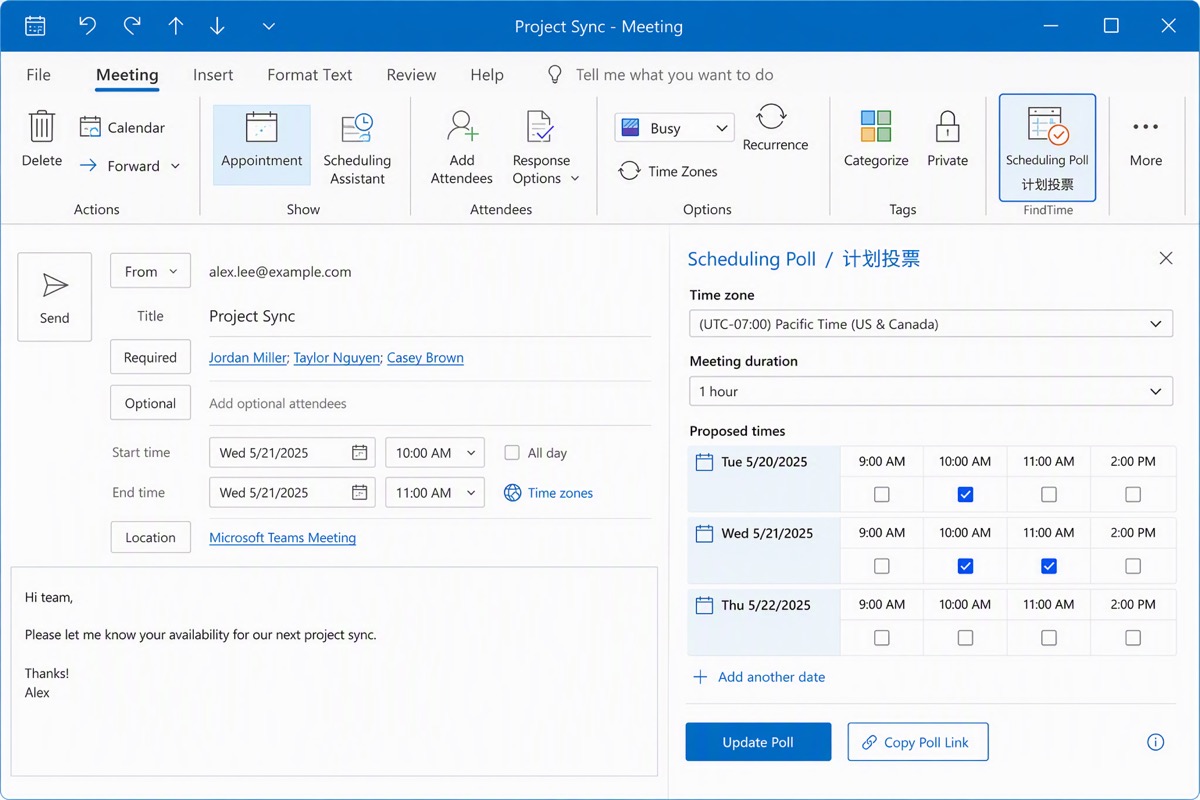The image size is (1200, 800).
Task: Open the Help tab
Action: click(x=487, y=75)
